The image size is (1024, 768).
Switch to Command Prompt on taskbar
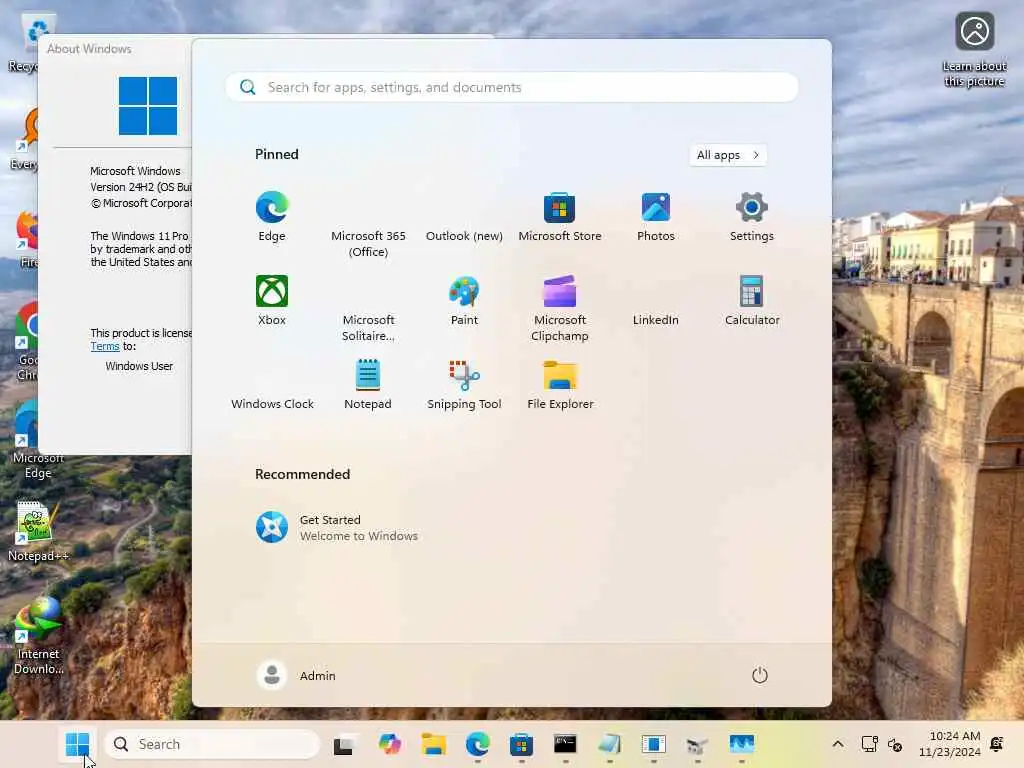coord(565,744)
